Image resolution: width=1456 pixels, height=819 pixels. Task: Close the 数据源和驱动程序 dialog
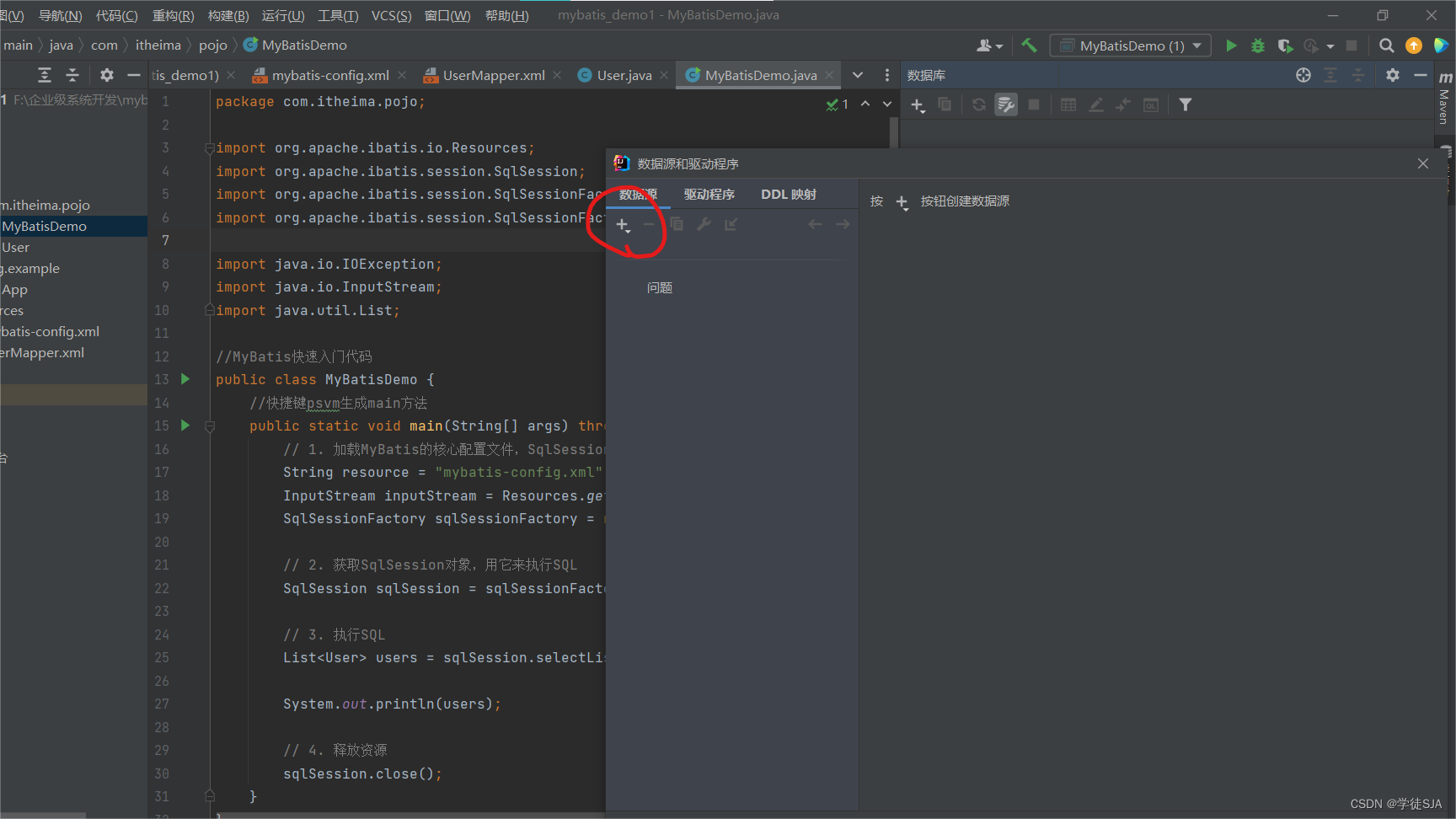(x=1423, y=163)
